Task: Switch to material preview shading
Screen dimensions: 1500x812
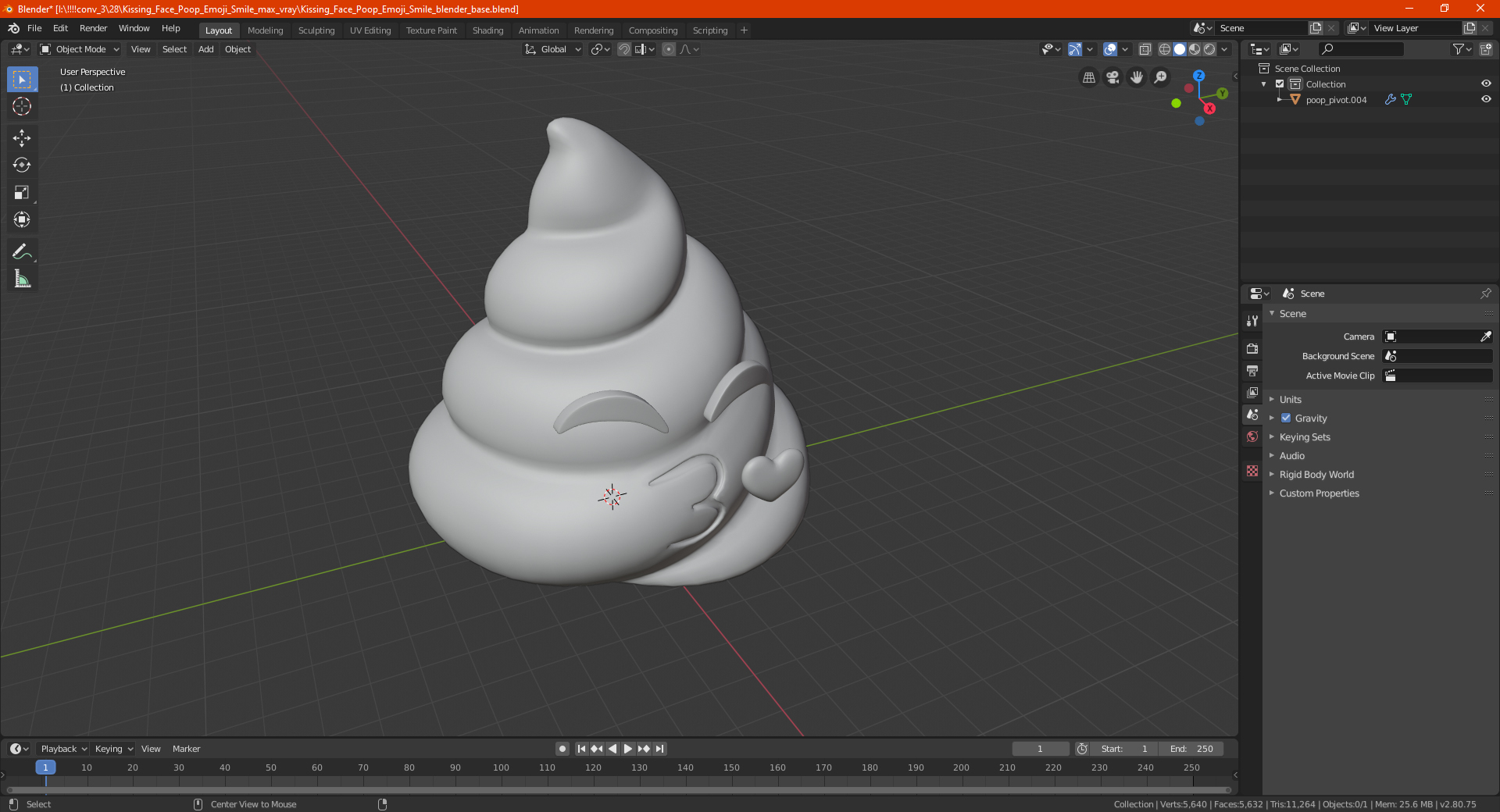Action: click(x=1195, y=49)
